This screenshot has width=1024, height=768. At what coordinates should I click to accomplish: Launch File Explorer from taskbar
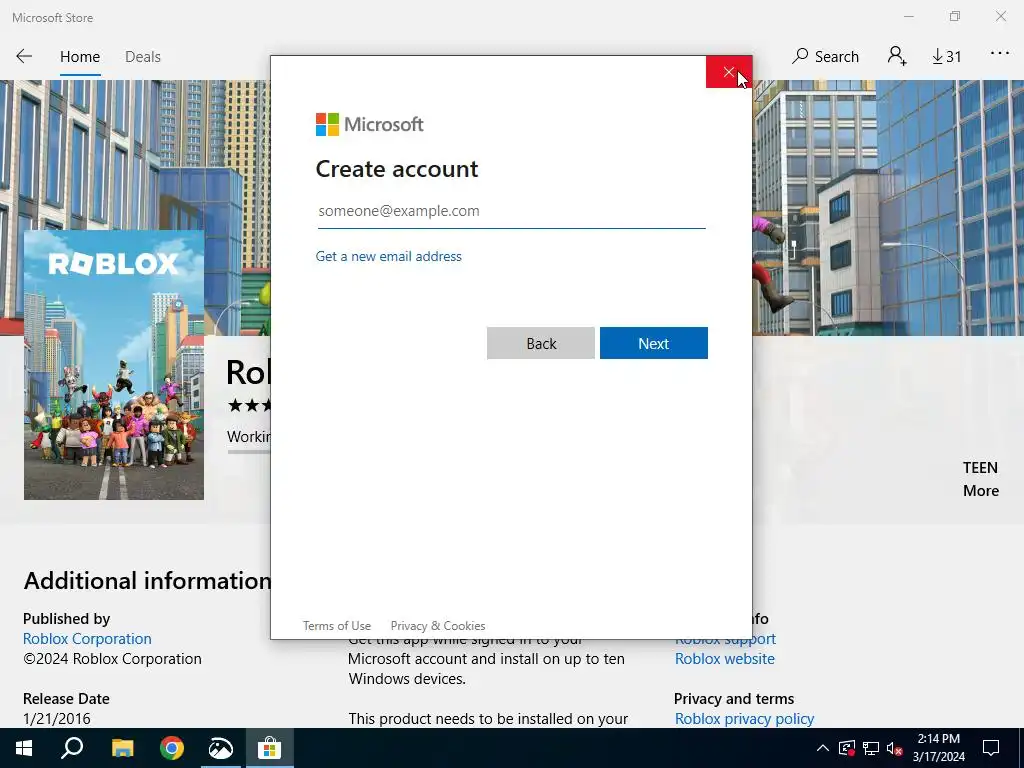pos(122,748)
